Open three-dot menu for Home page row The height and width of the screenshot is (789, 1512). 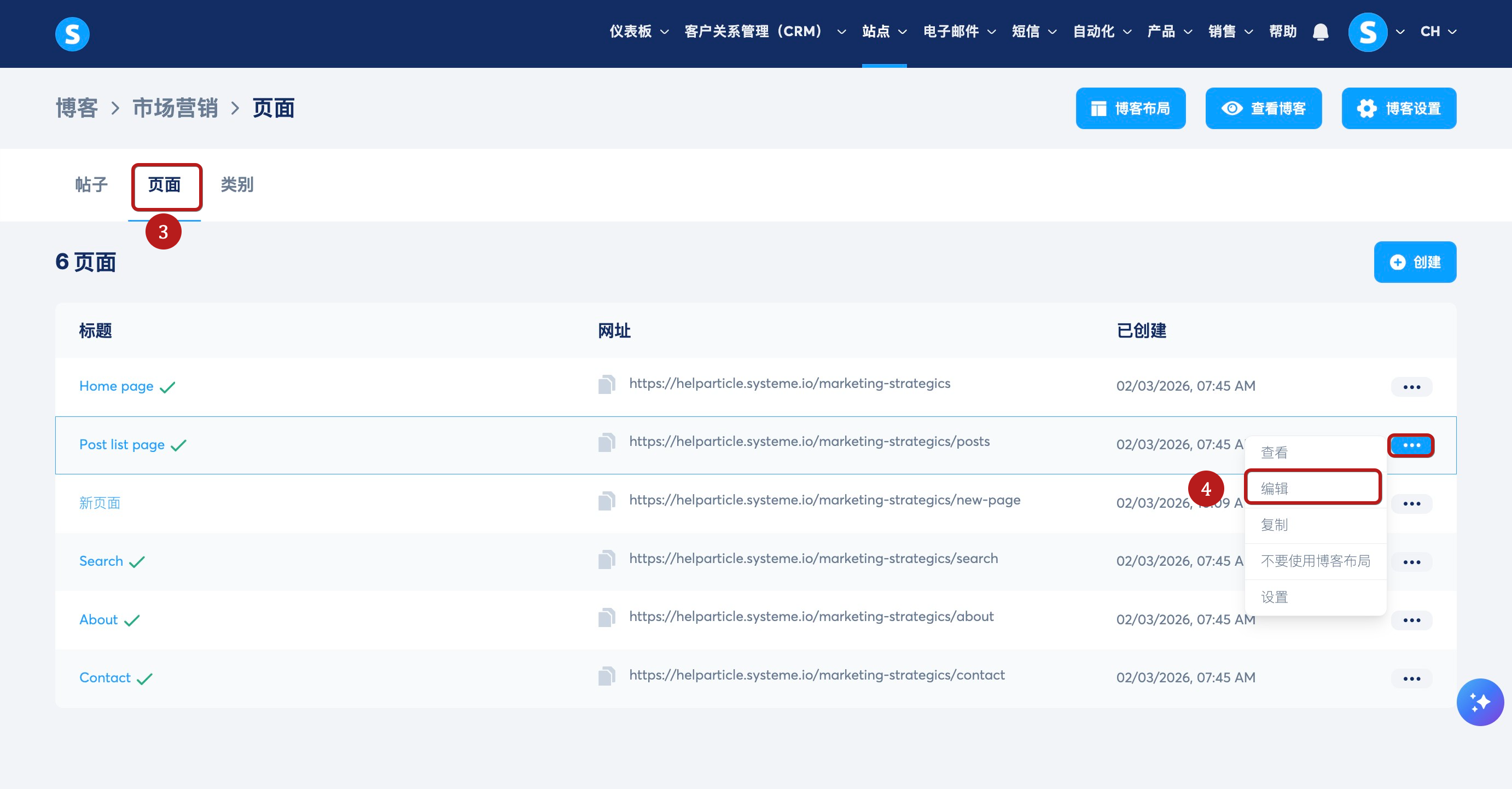click(x=1411, y=387)
